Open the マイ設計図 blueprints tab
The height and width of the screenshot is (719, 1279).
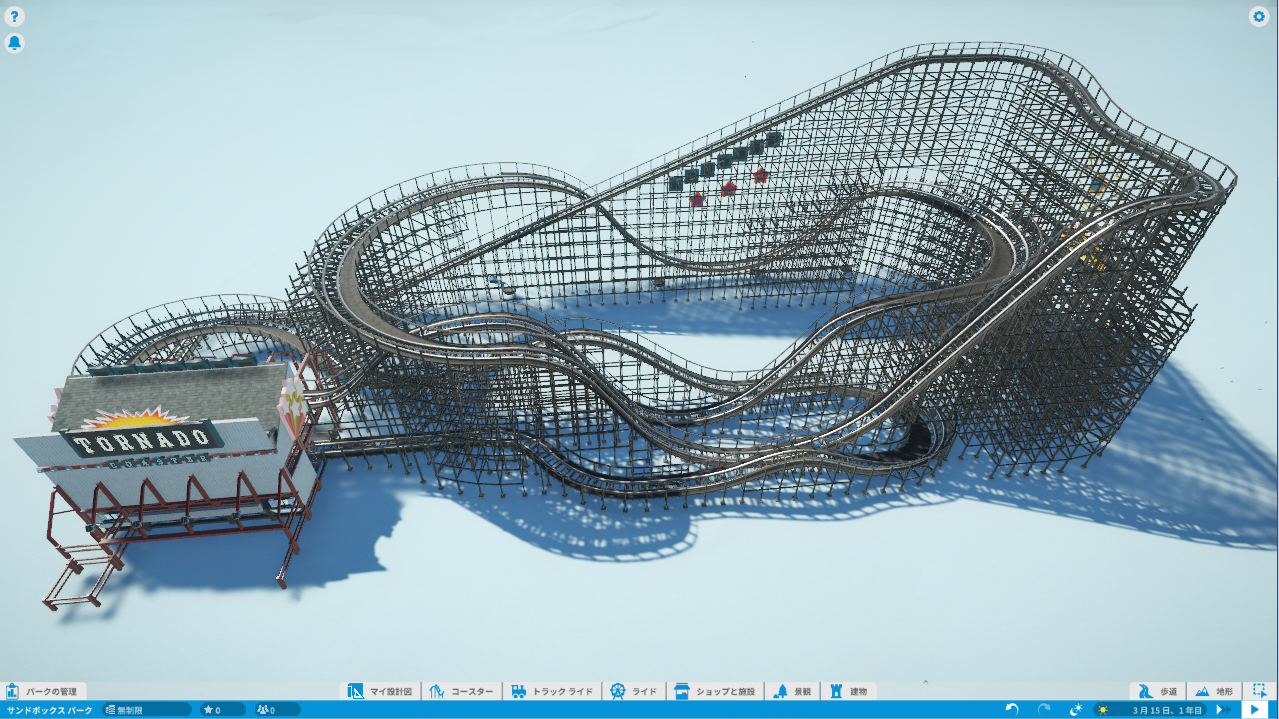pos(380,691)
